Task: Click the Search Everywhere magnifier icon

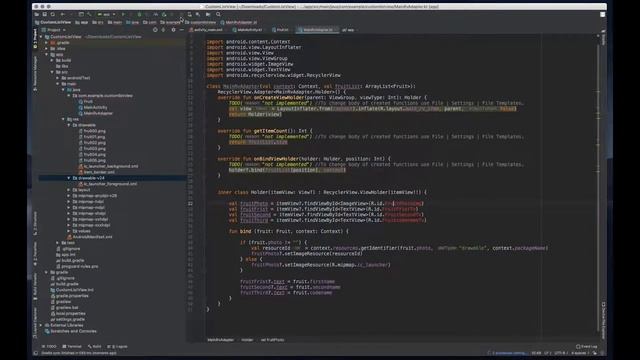Action: pyautogui.click(x=218, y=14)
